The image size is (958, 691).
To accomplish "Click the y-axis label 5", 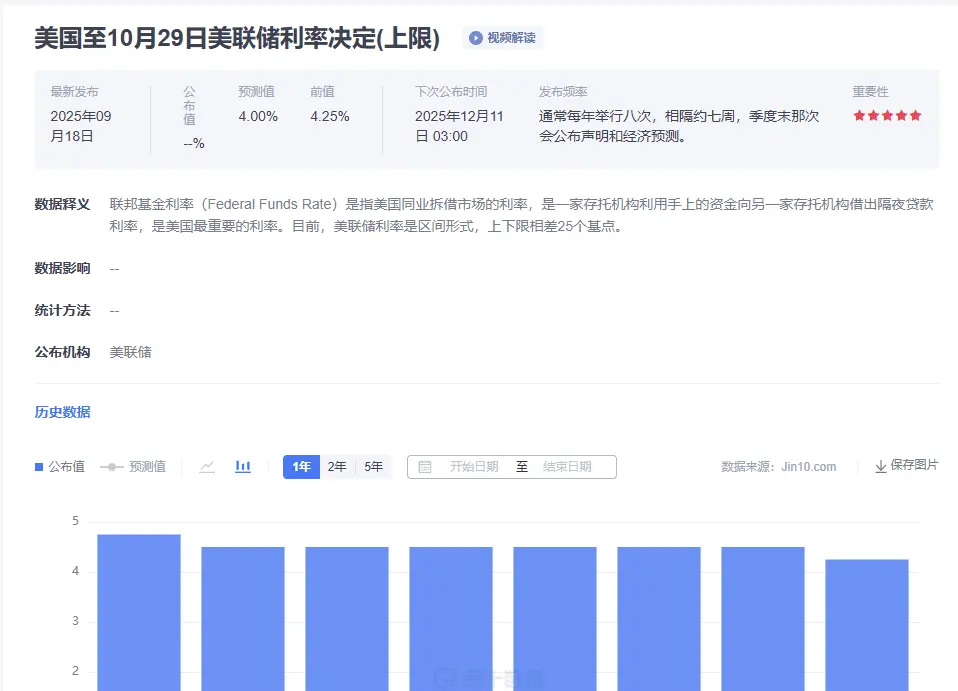I will click(75, 521).
